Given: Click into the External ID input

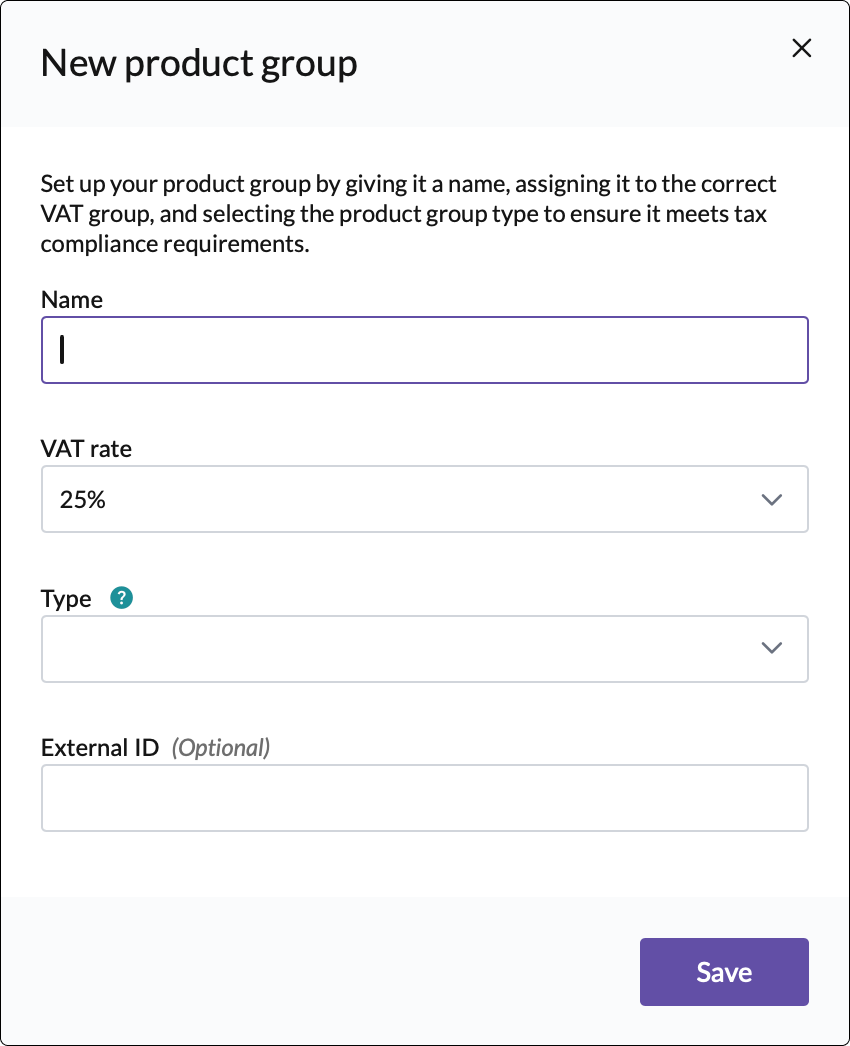Looking at the screenshot, I should (x=424, y=798).
